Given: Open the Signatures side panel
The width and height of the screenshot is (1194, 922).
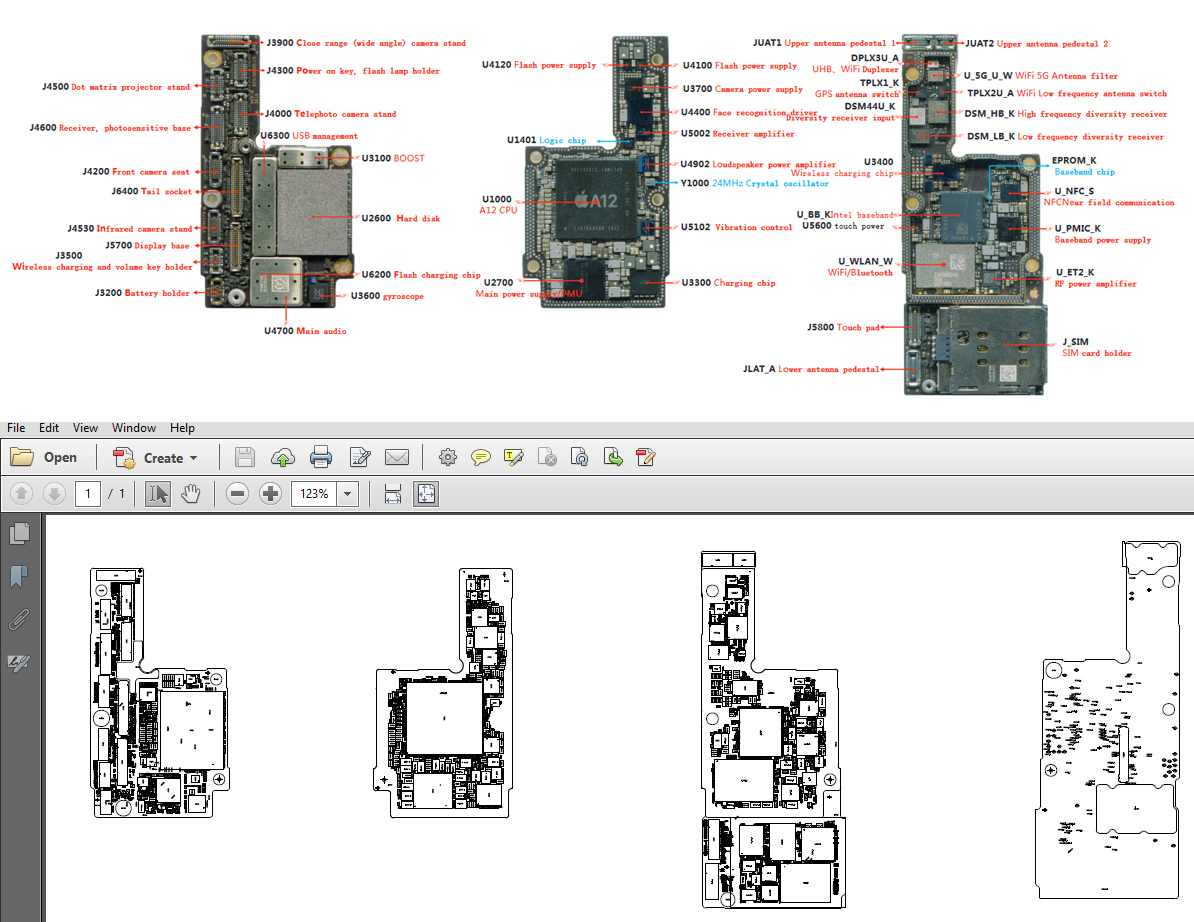Looking at the screenshot, I should coord(19,662).
